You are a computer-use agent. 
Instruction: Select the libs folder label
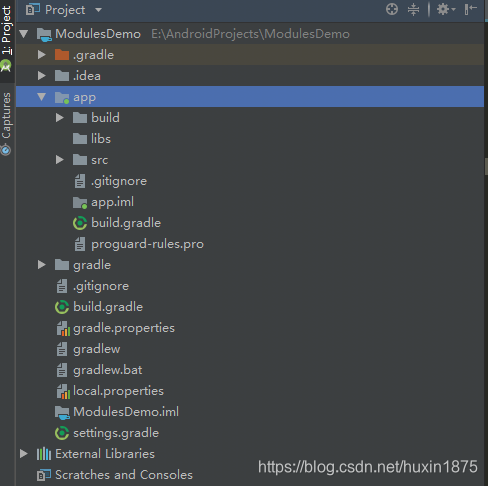pos(101,139)
